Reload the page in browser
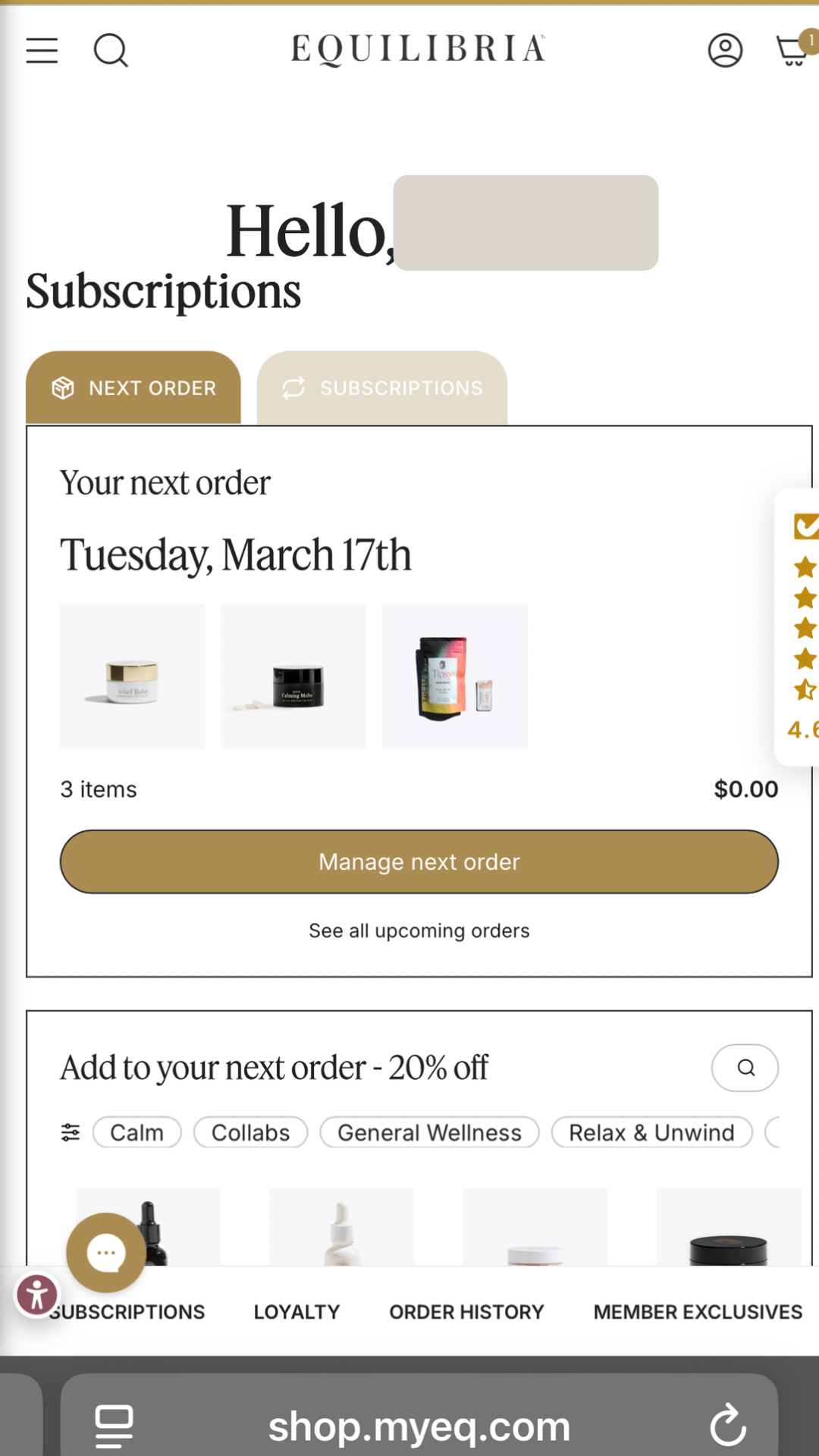 [728, 1426]
